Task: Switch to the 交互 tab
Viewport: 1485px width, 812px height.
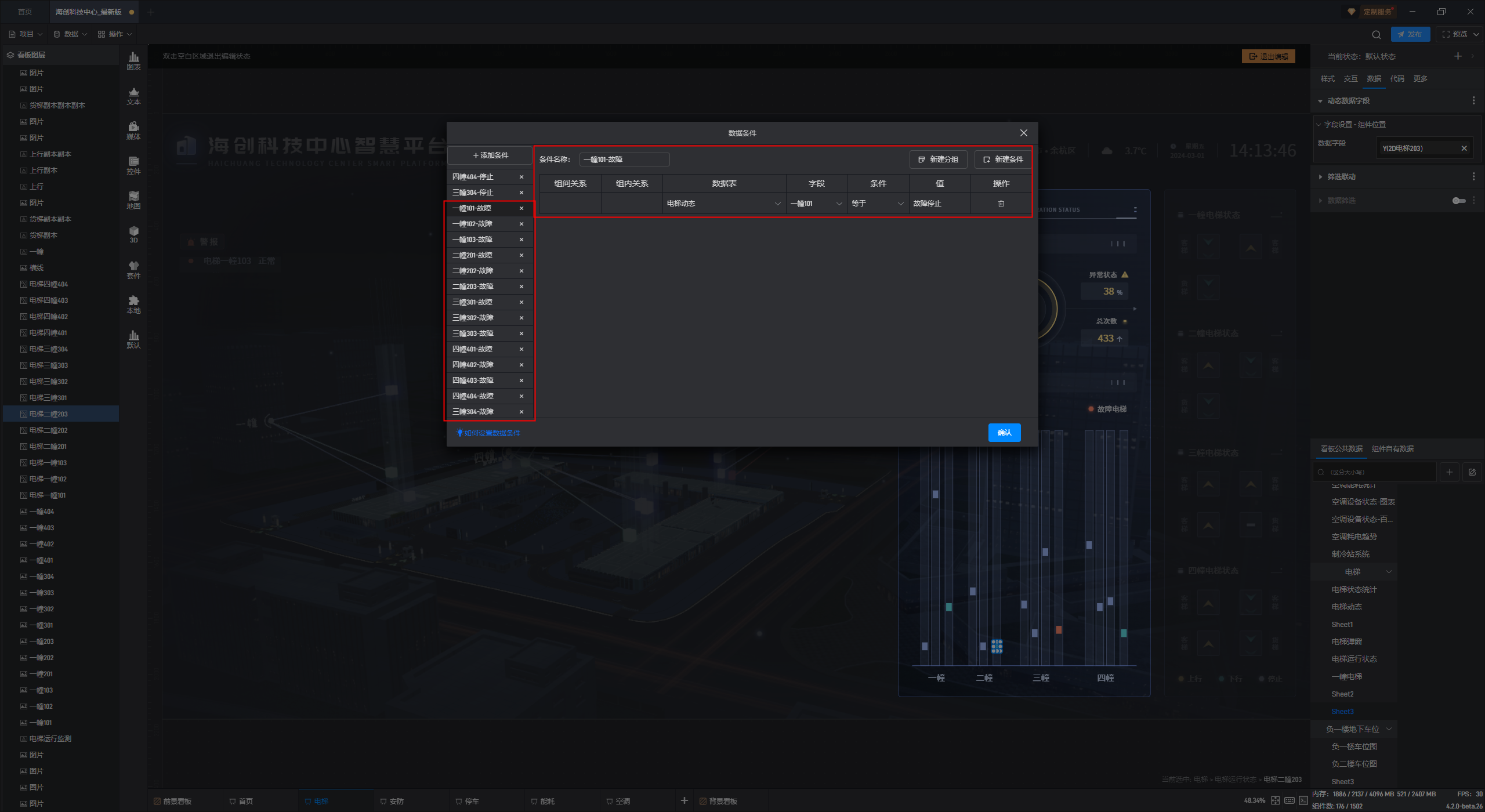Action: (1350, 79)
